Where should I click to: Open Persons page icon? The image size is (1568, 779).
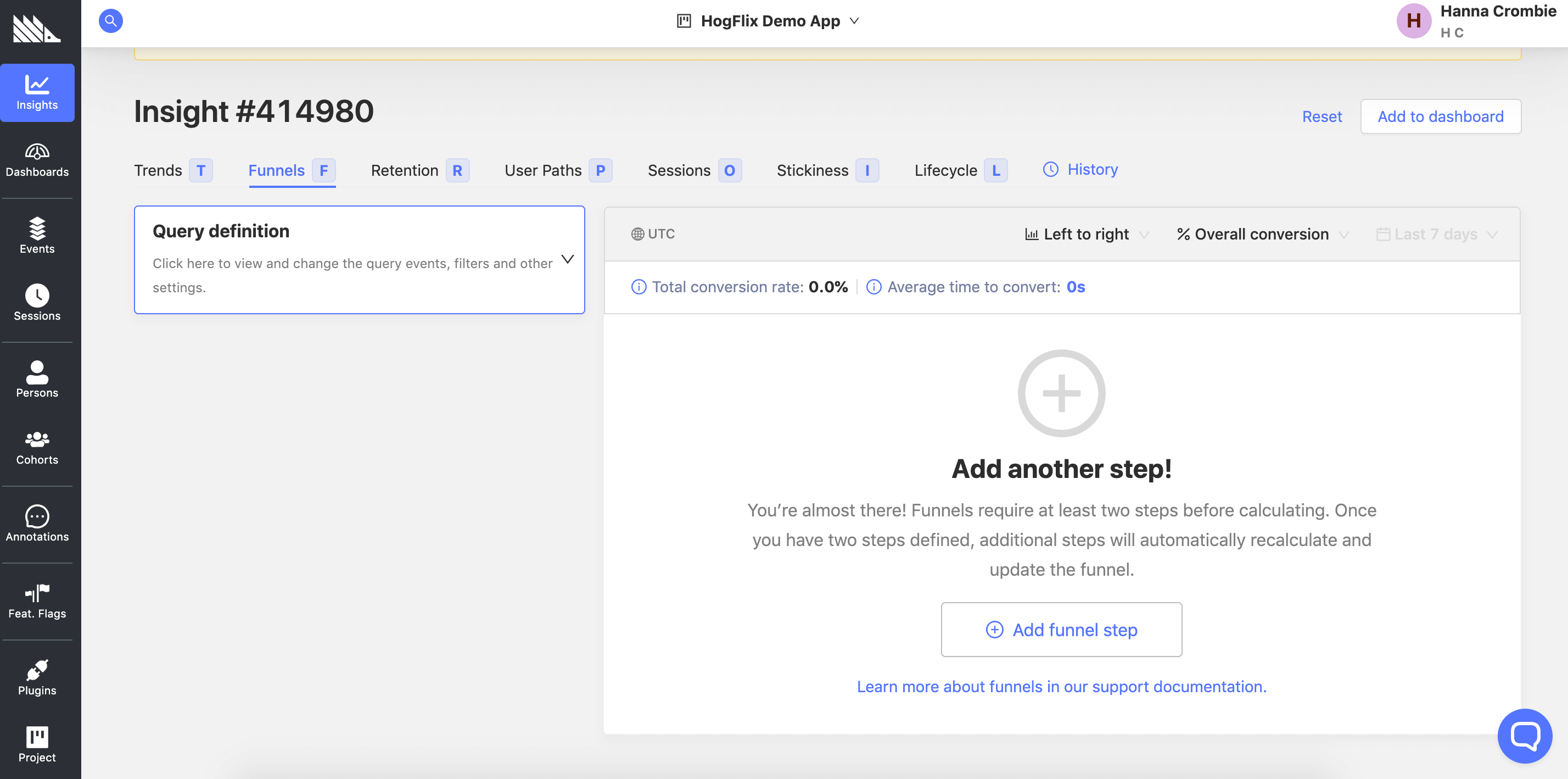37,379
